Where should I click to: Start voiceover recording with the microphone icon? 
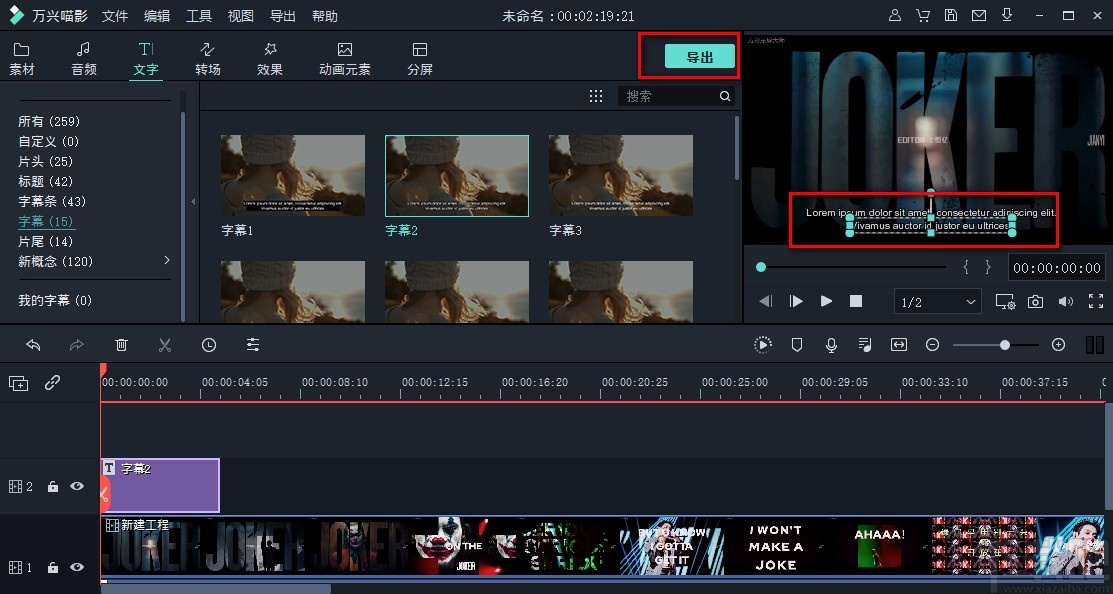pyautogui.click(x=831, y=344)
